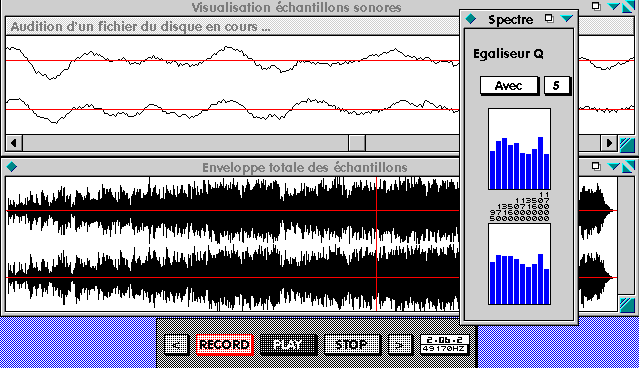Click the red playback cursor in the envelope
This screenshot has width=639, height=368.
pyautogui.click(x=377, y=244)
